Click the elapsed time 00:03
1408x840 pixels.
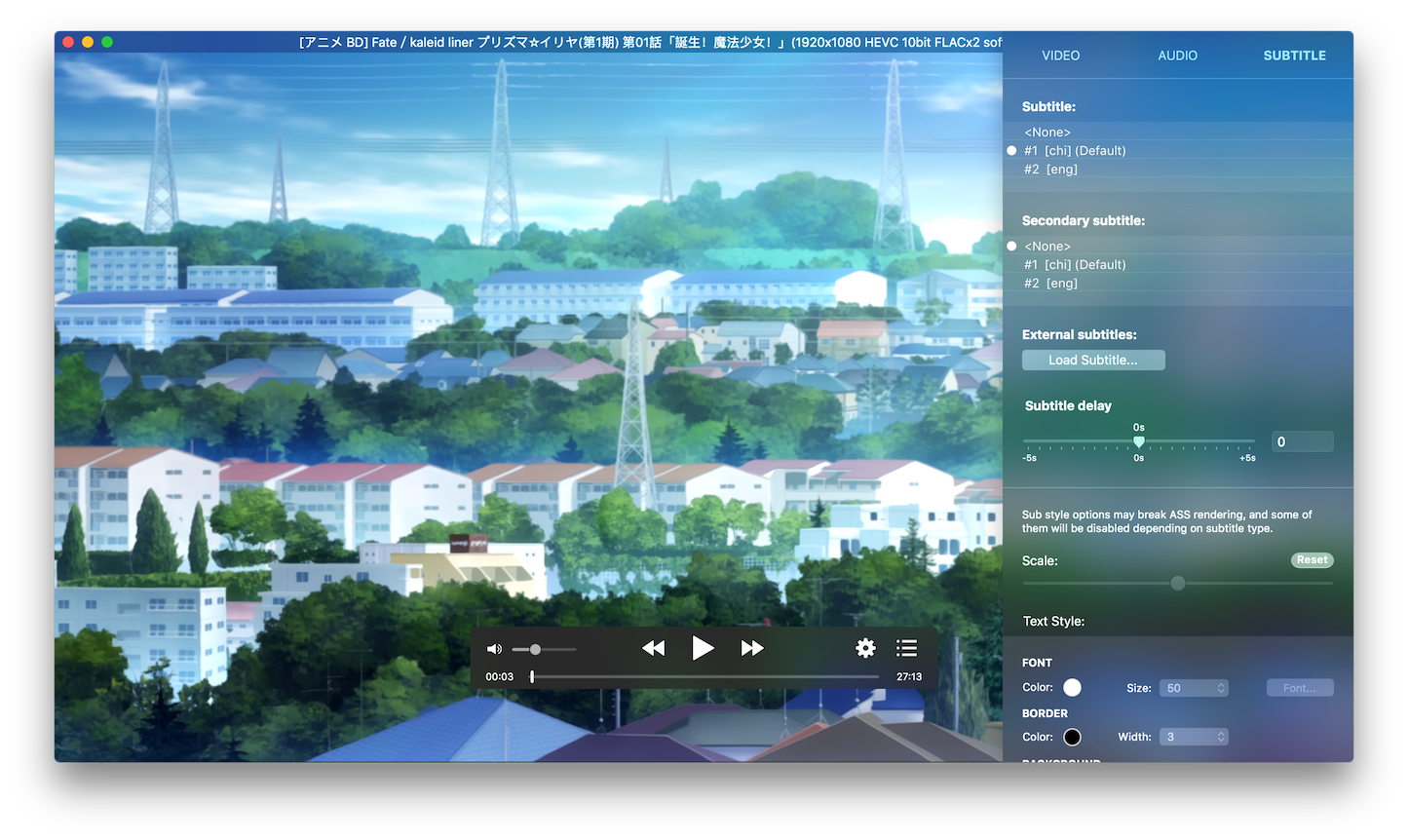500,677
